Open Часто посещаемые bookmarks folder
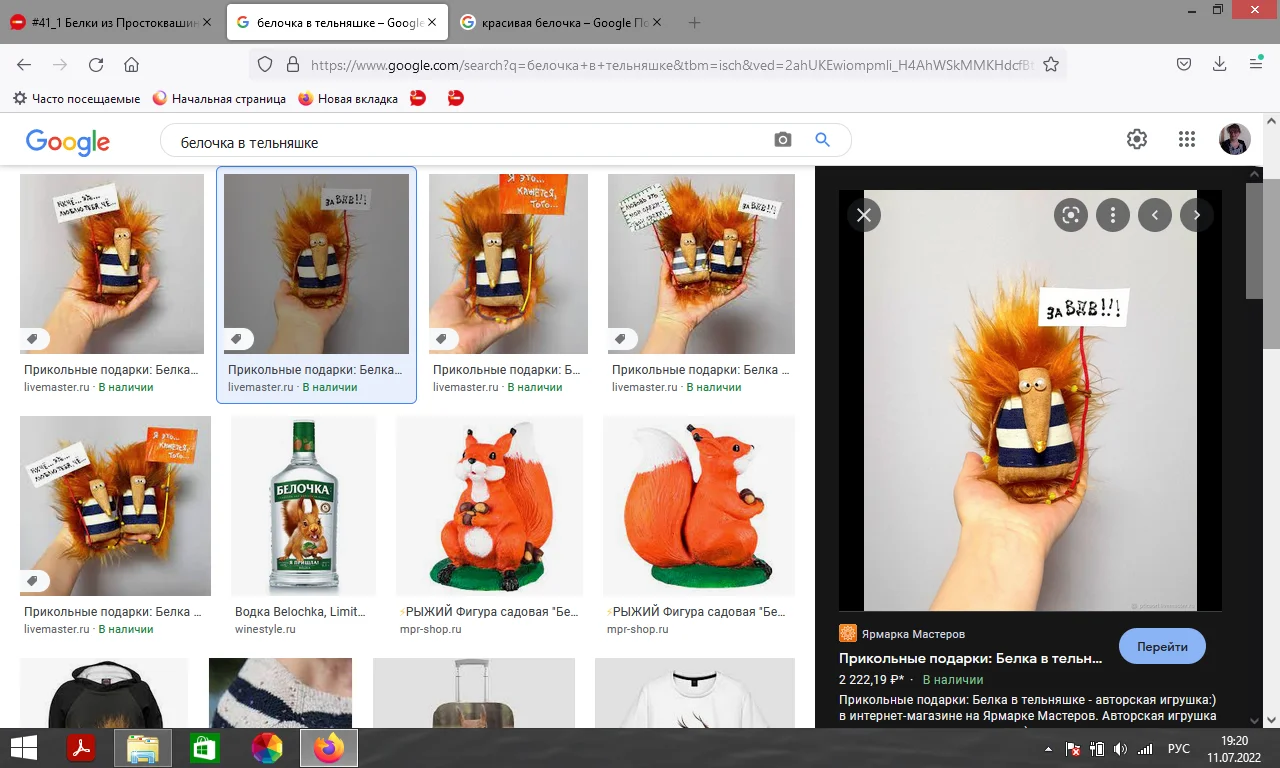This screenshot has height=768, width=1280. pos(76,99)
